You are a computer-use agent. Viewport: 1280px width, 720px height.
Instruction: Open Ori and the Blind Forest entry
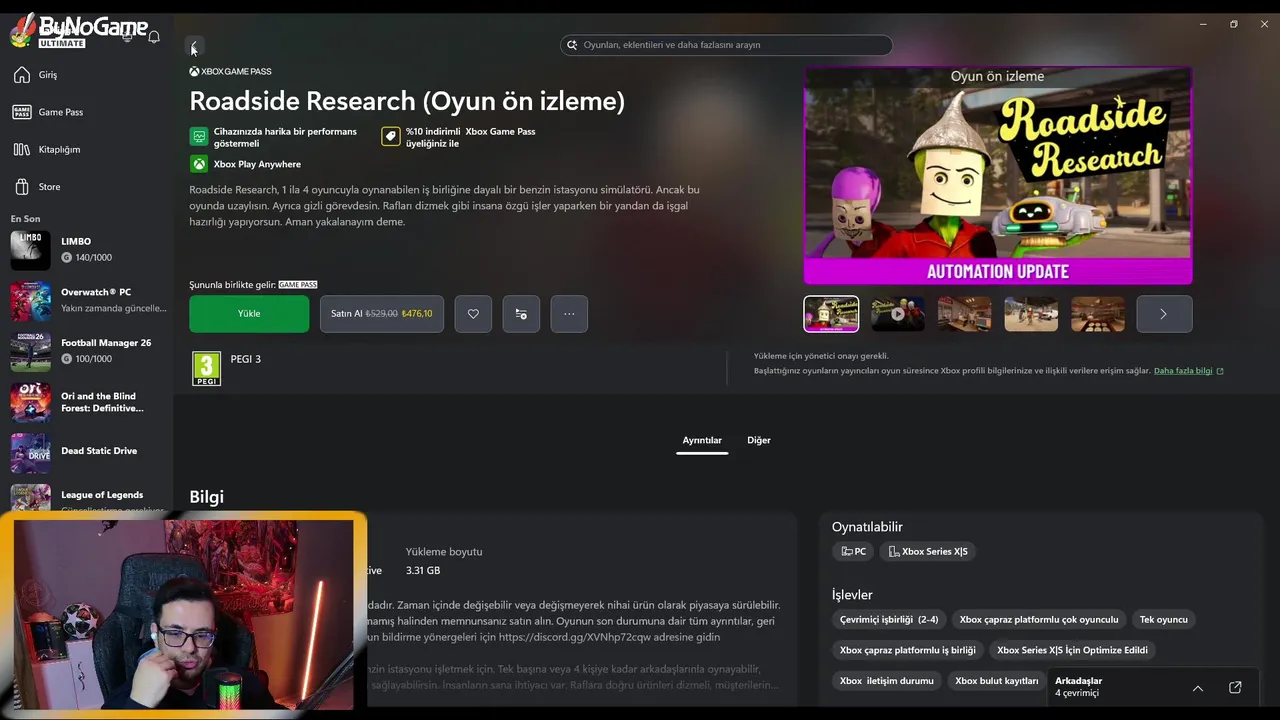pos(86,402)
